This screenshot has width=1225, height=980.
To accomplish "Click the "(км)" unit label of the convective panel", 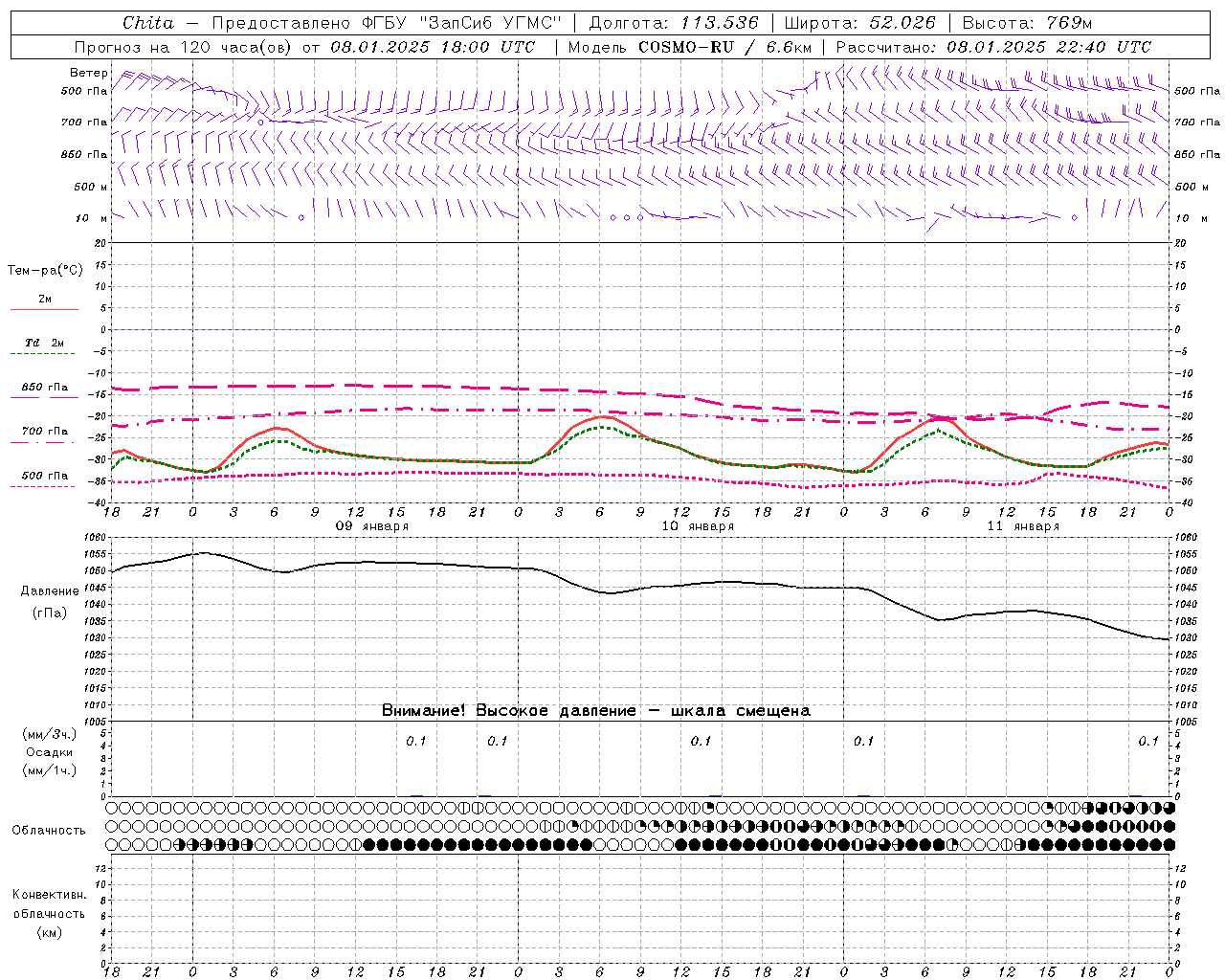I will tap(49, 933).
